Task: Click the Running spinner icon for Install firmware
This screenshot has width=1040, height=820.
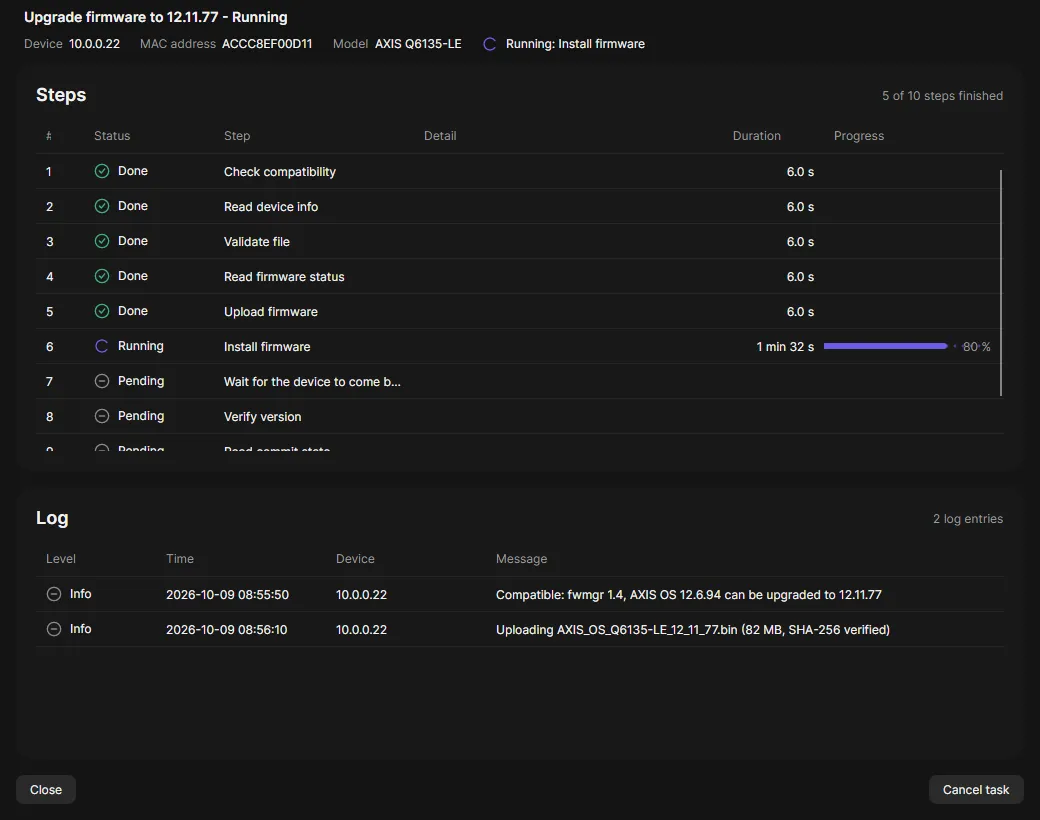Action: point(101,346)
